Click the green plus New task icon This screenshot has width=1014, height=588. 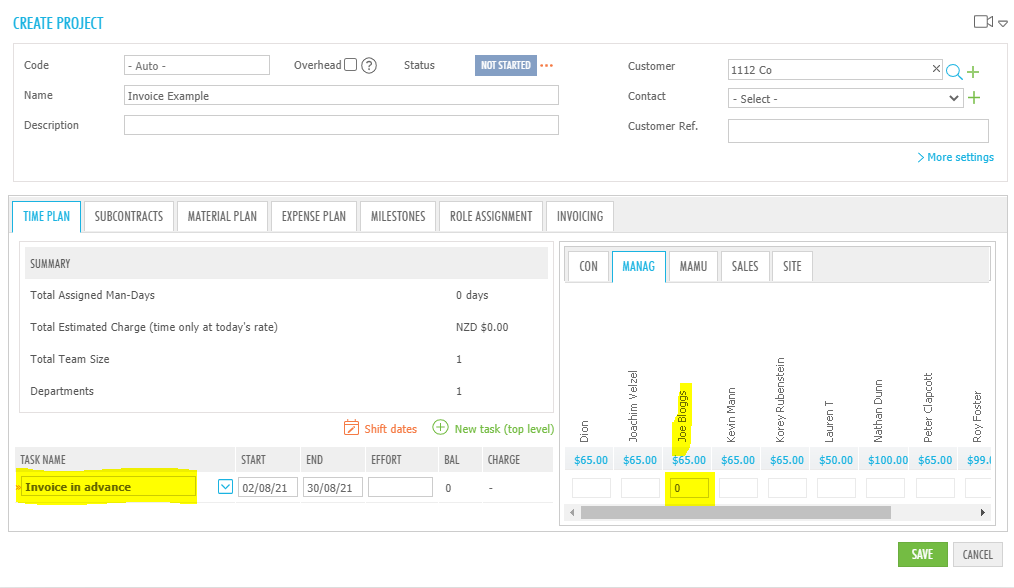[440, 428]
